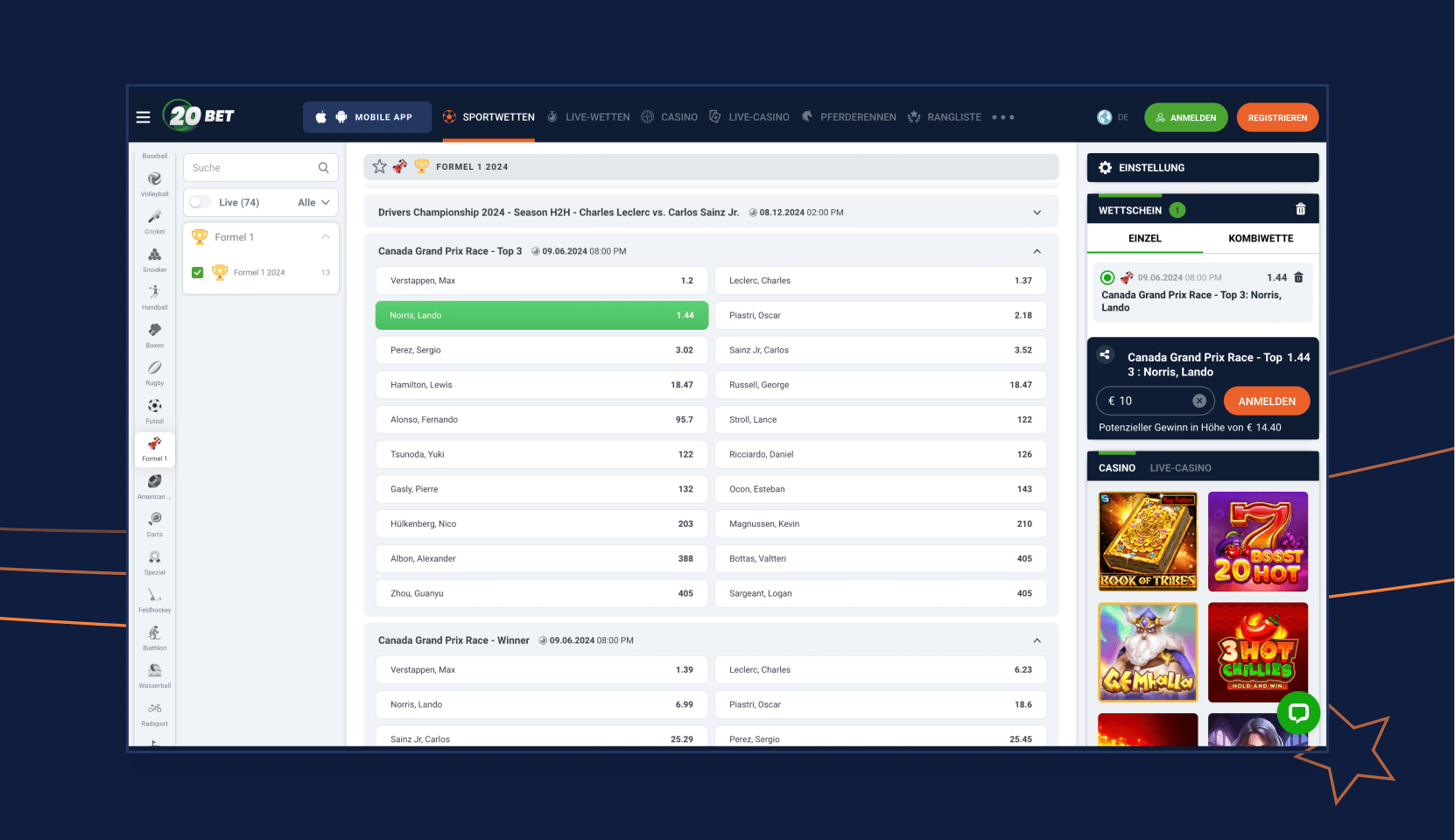Open Boxen sport category

155,335
